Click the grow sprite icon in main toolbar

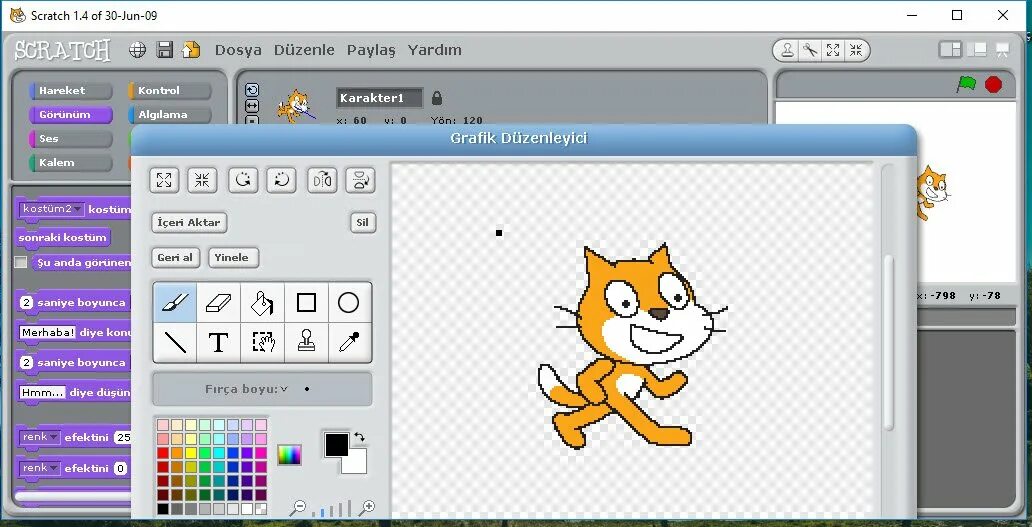tap(833, 50)
